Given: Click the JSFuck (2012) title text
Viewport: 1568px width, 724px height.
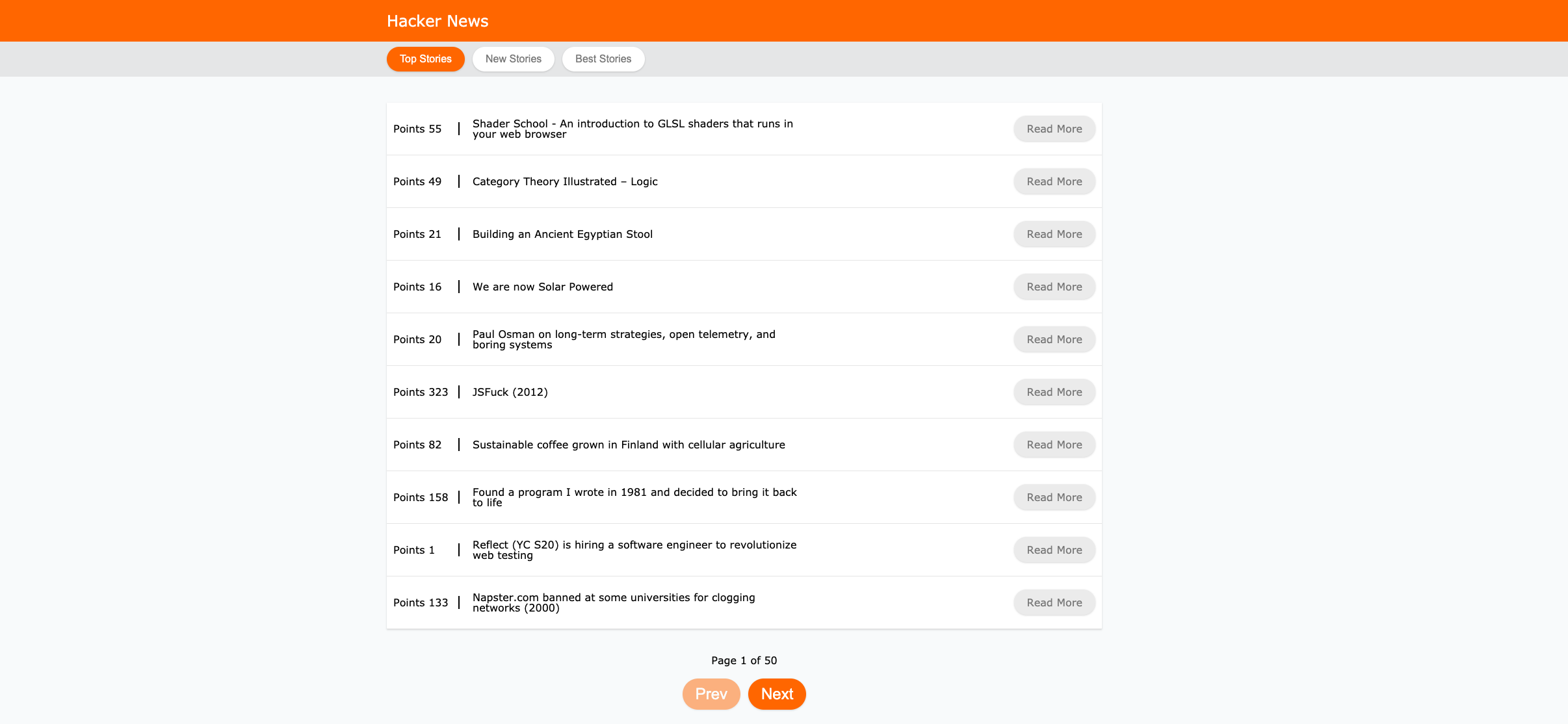Looking at the screenshot, I should point(510,393).
